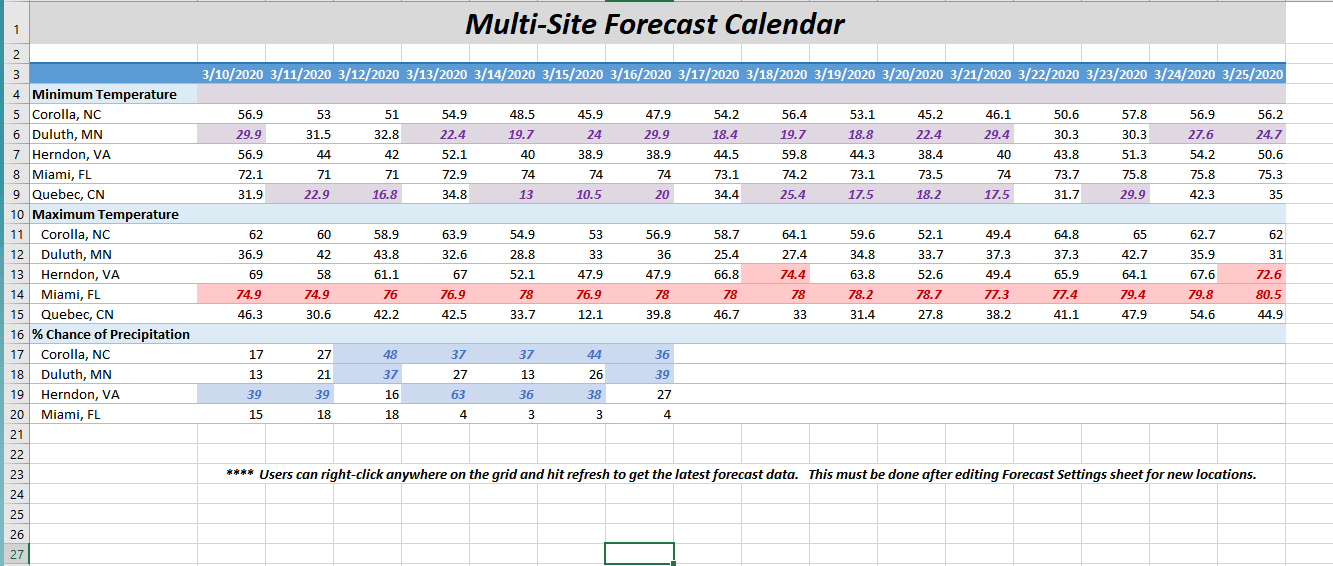
Task: Click Miami max temperature value 80.5
Action: [1266, 294]
